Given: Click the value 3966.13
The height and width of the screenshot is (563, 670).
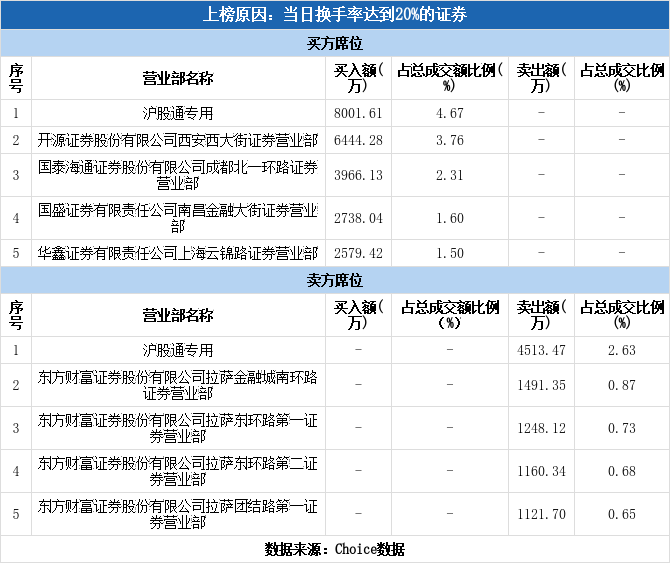Looking at the screenshot, I should 358,175.
